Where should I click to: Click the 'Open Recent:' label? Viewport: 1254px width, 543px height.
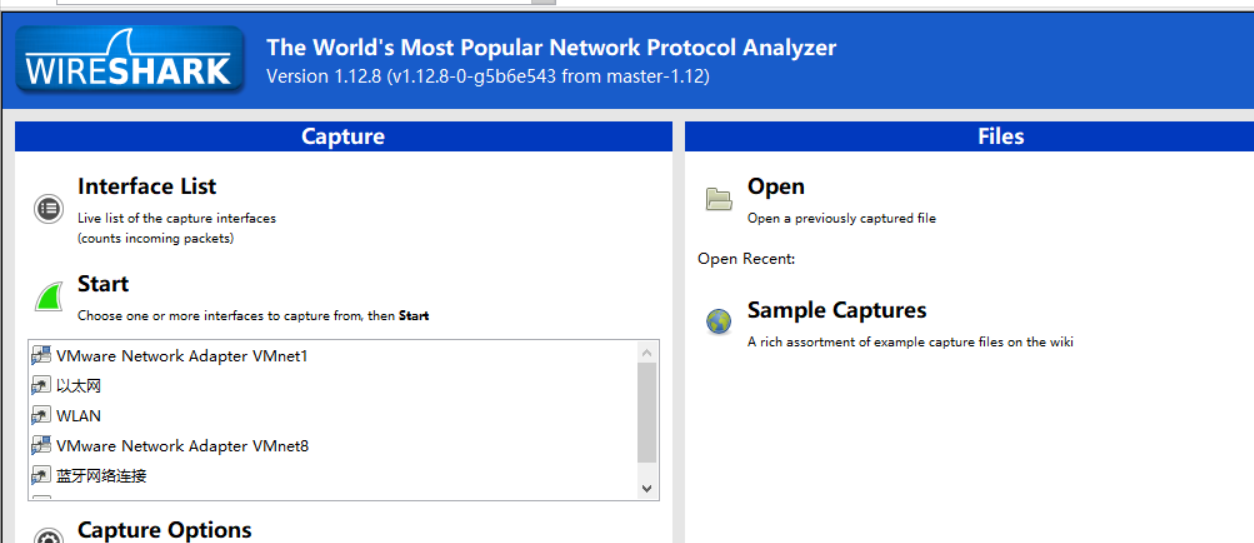pyautogui.click(x=746, y=259)
